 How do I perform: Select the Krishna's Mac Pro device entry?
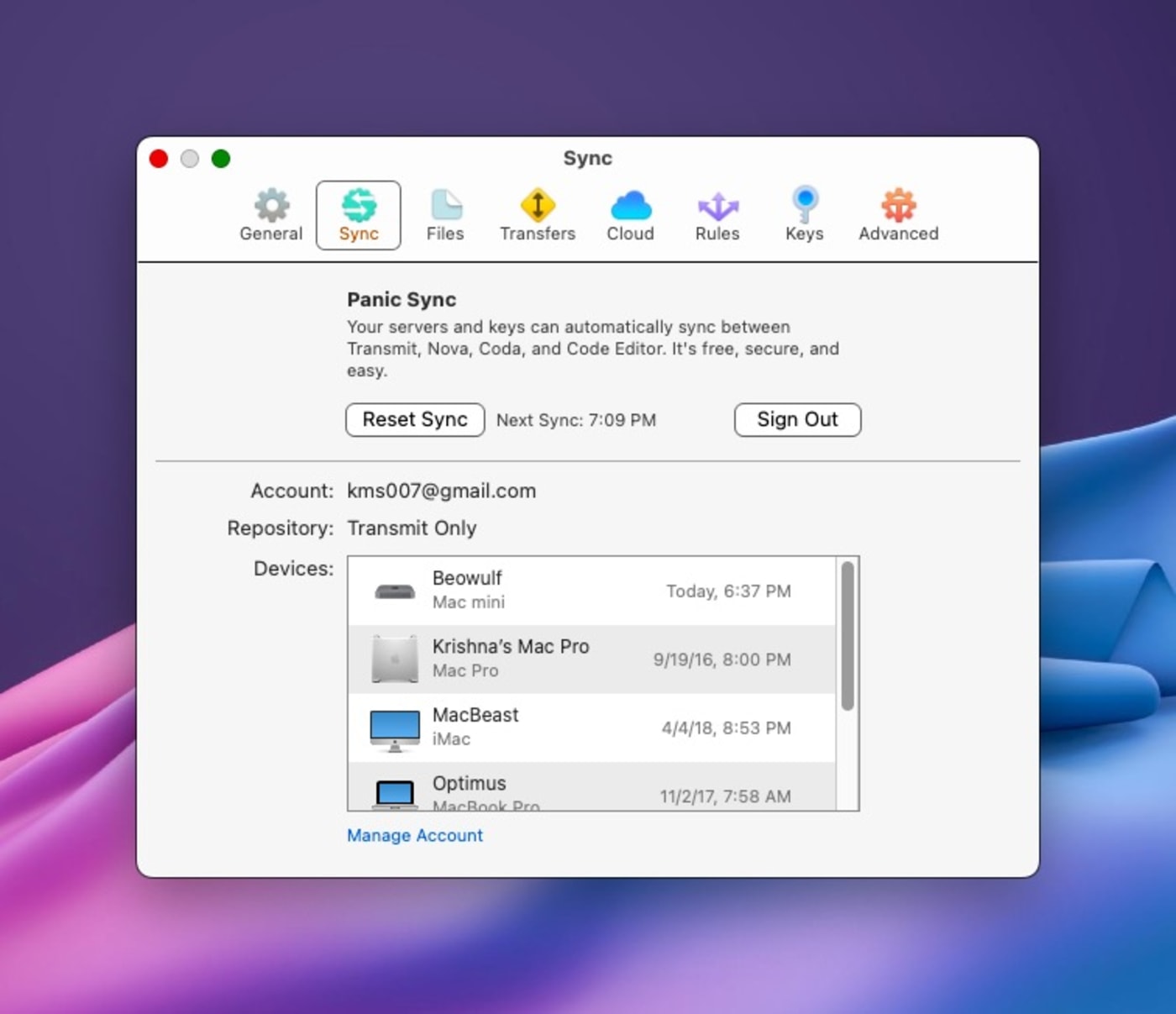pos(588,659)
